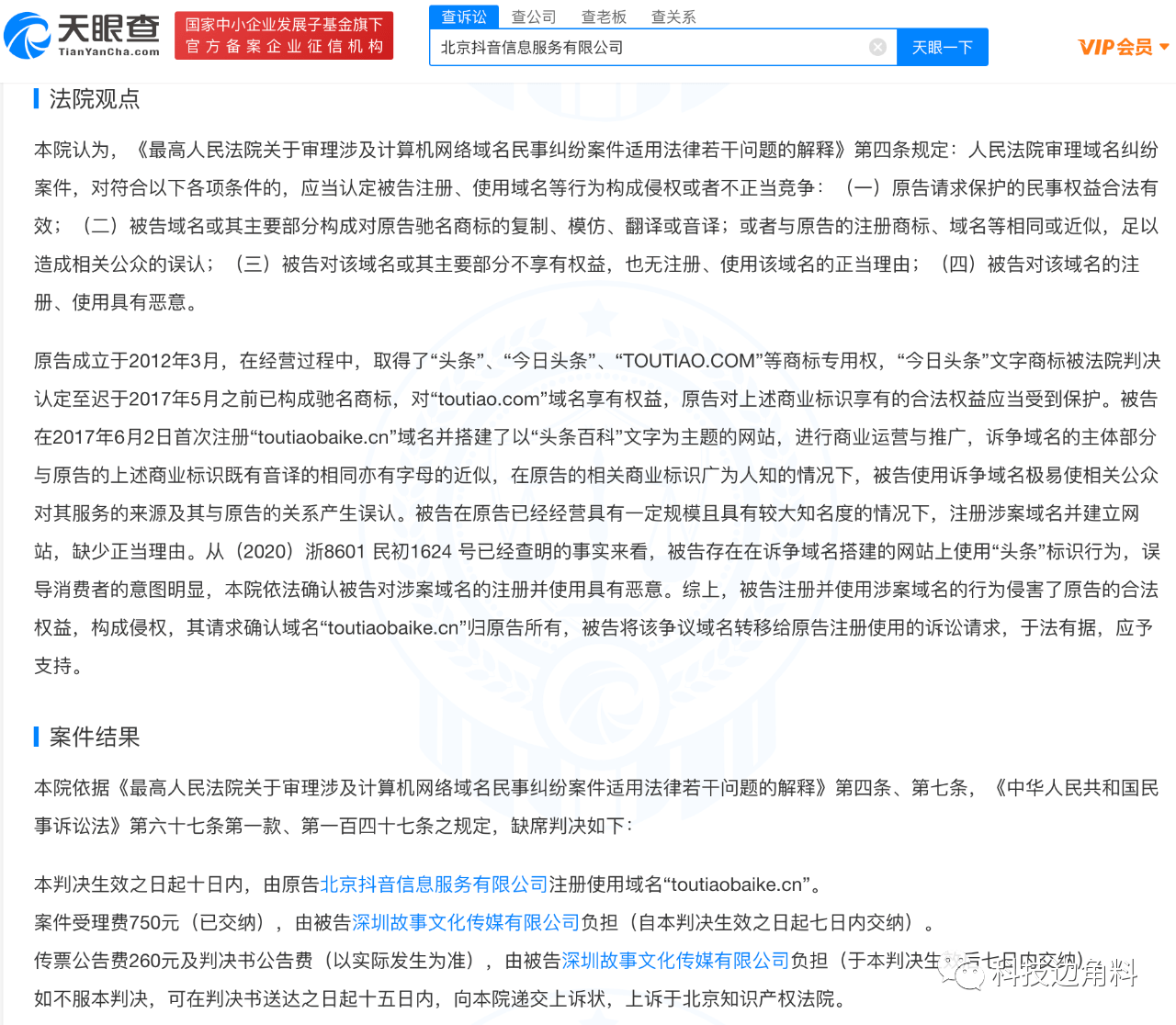Click the text 本院认为 at paragraph start
The height and width of the screenshot is (1025, 1176).
(x=72, y=150)
